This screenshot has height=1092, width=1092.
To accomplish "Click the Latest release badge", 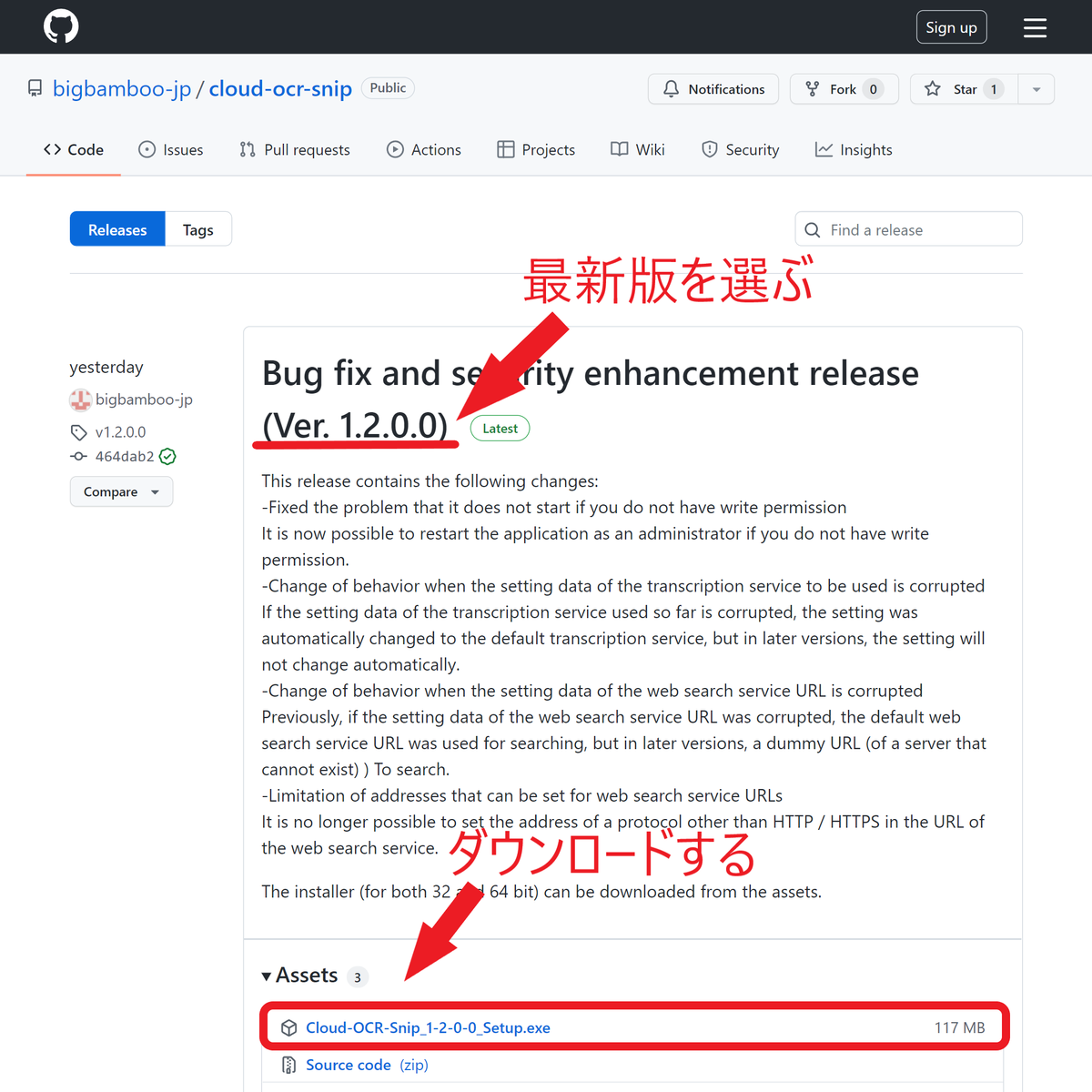I will pos(500,429).
